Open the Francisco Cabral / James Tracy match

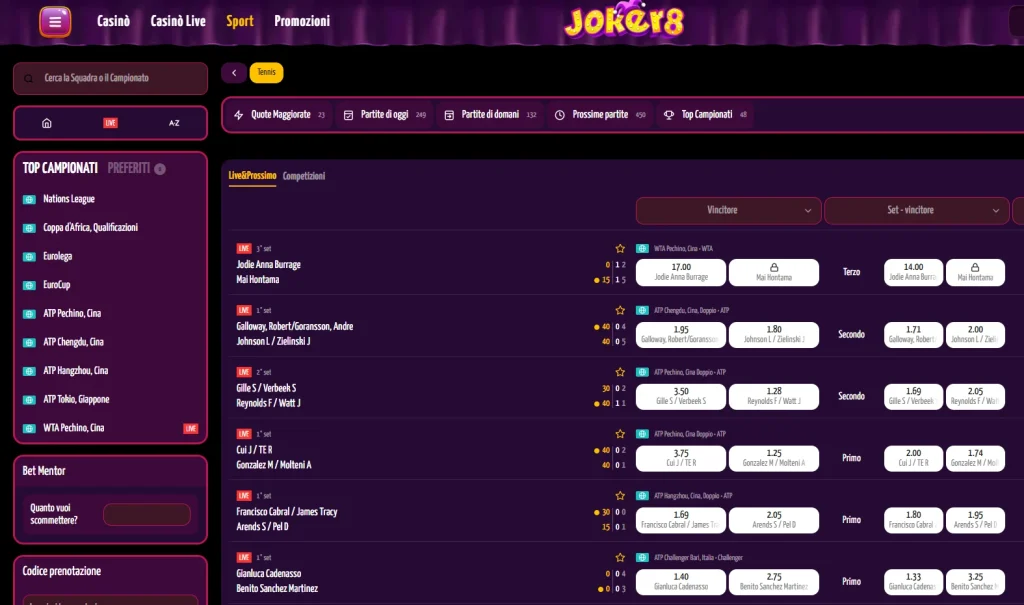(287, 512)
